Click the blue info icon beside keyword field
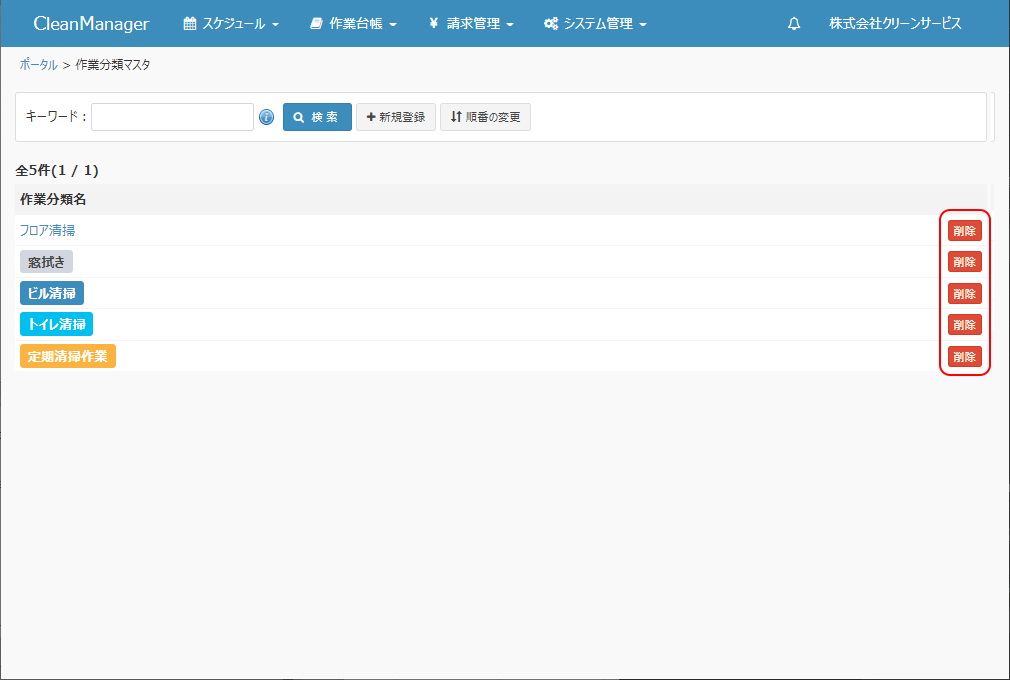Screen dimensions: 1010x680 pos(266,117)
